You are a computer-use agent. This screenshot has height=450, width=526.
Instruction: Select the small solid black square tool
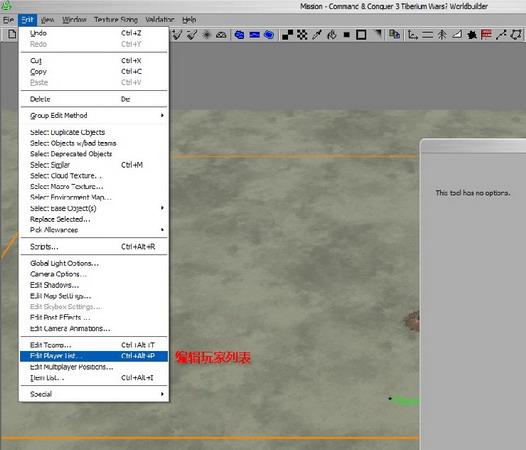click(x=347, y=35)
